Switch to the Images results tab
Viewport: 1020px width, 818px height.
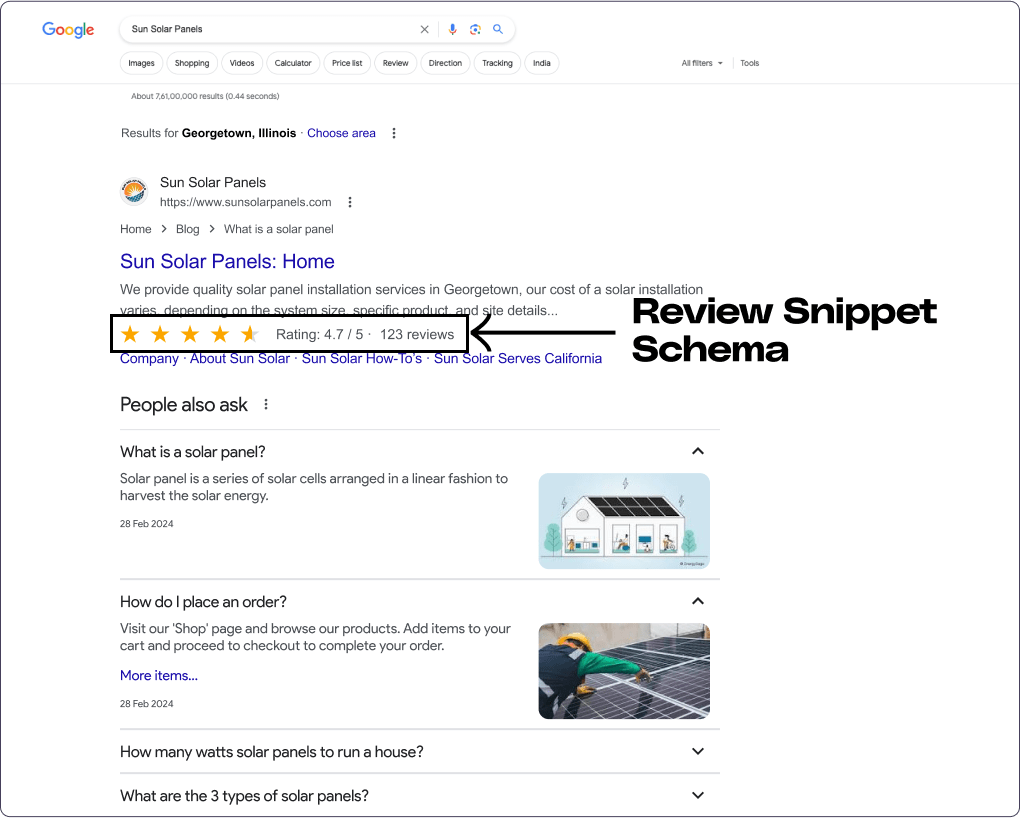[x=141, y=62]
